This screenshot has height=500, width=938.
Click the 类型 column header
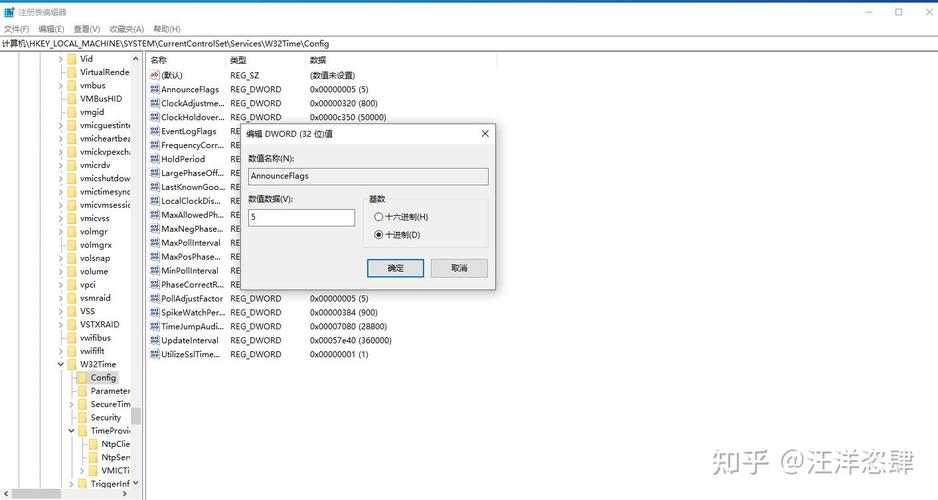pyautogui.click(x=266, y=60)
